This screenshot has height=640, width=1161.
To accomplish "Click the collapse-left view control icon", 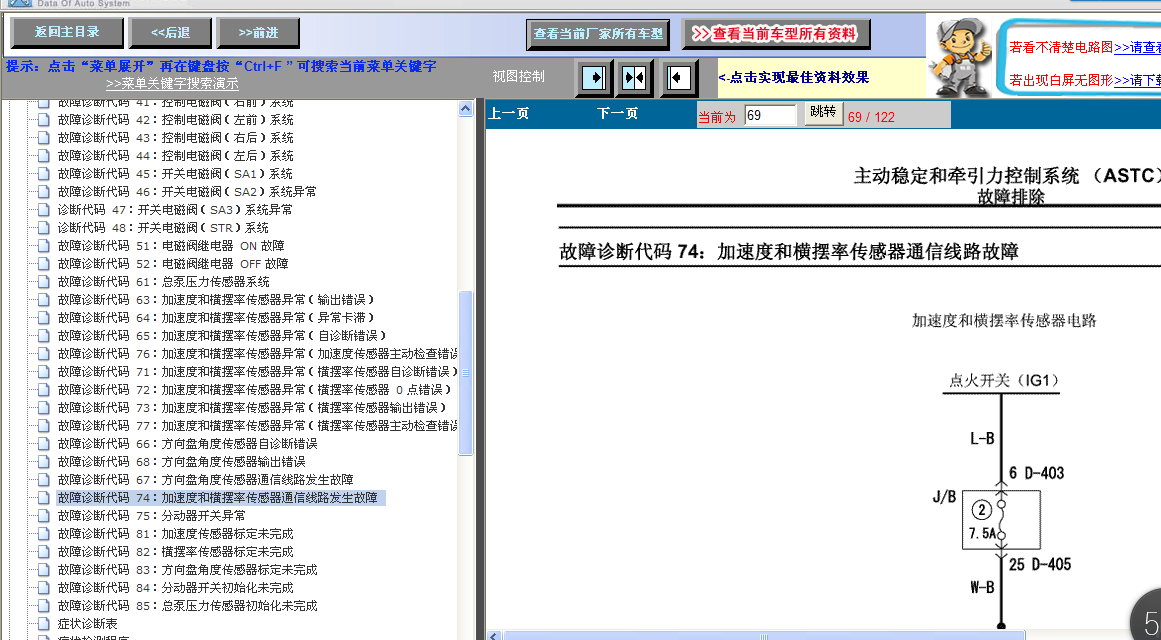I will pos(679,78).
